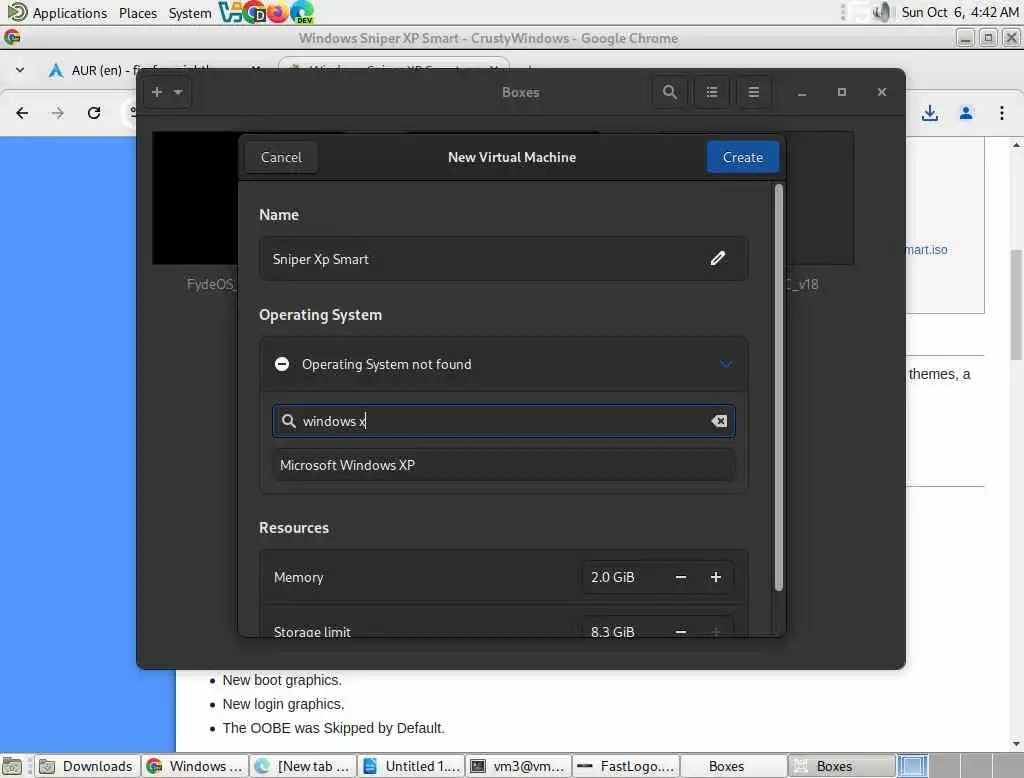1024x778 pixels.
Task: Launch Firefox from the top panel
Action: (278, 12)
